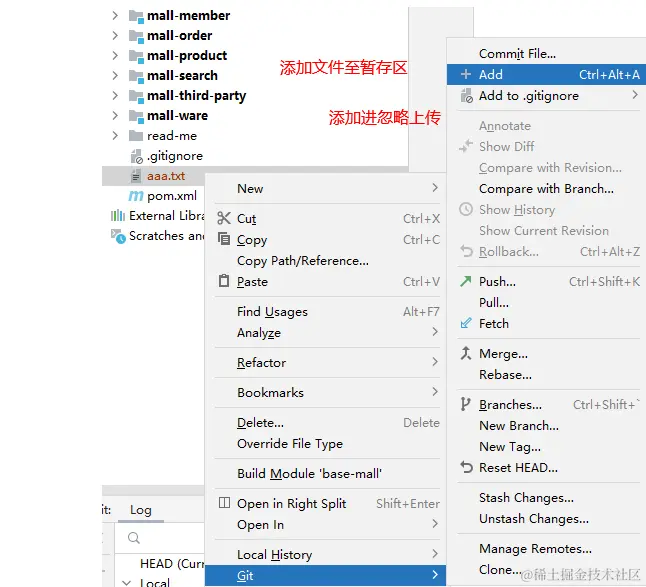Click the search magnifier in Log panel
Image resolution: width=646 pixels, height=587 pixels.
click(133, 537)
